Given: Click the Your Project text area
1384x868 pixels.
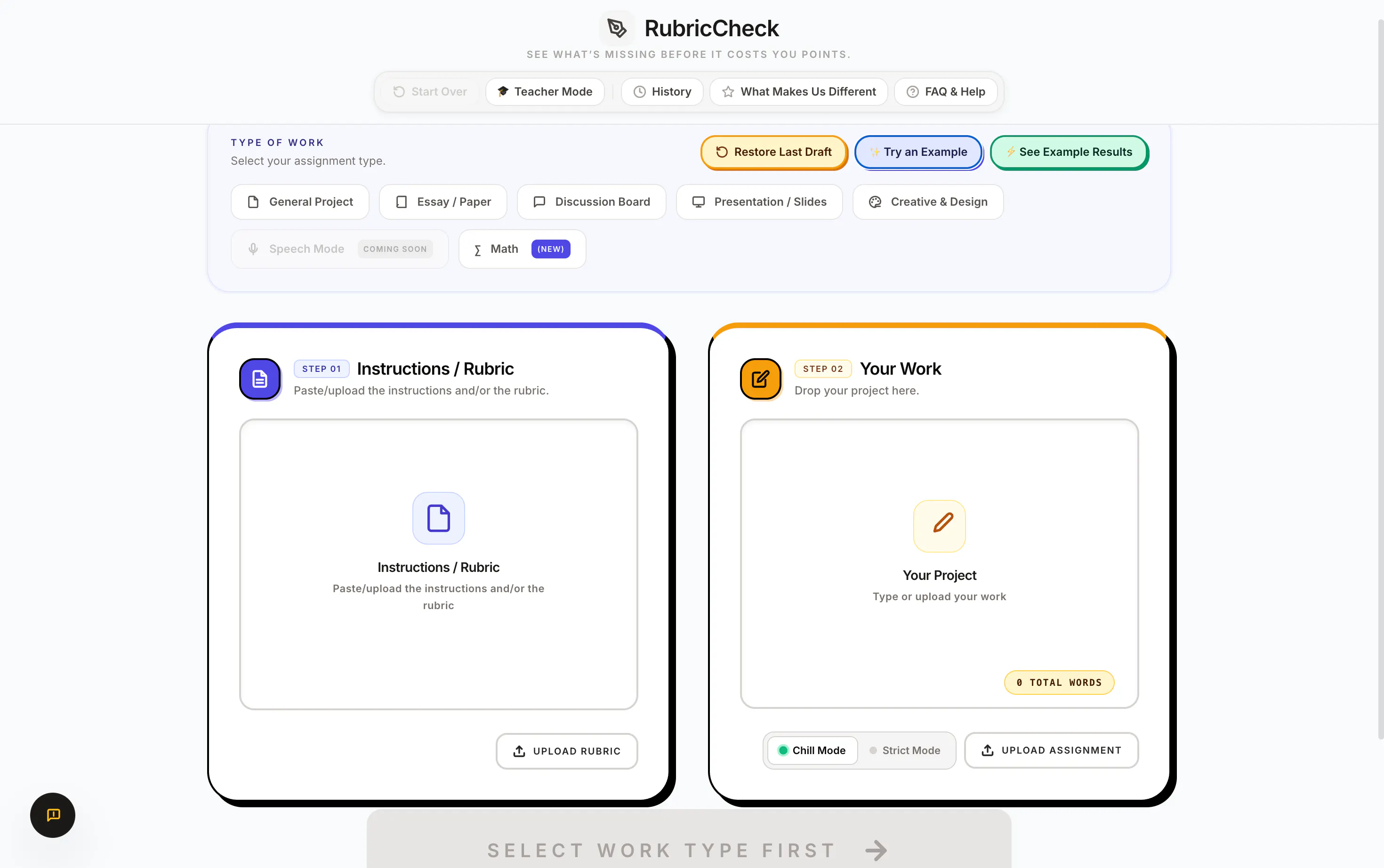Looking at the screenshot, I should (x=939, y=564).
